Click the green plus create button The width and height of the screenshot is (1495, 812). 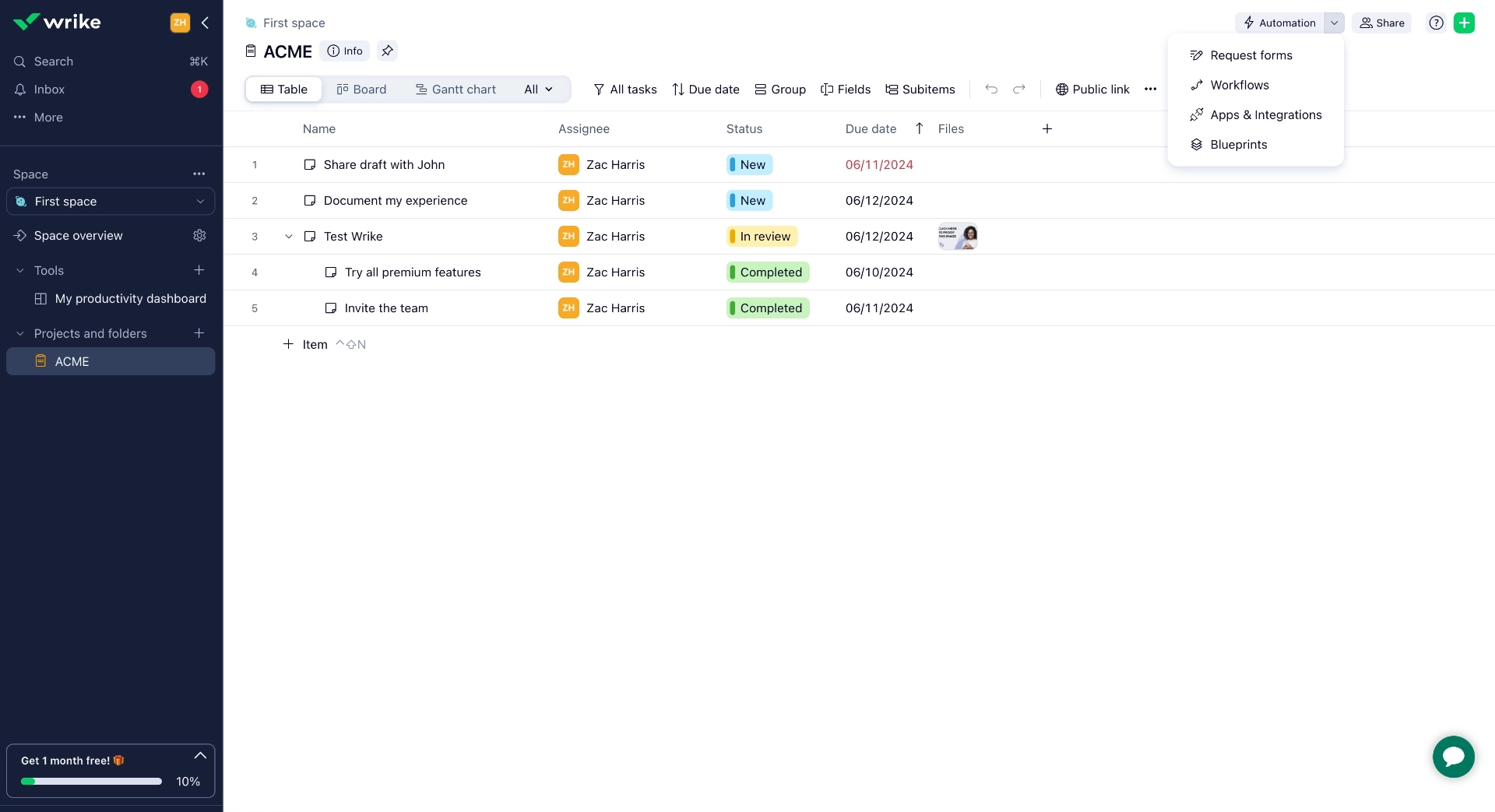(x=1465, y=23)
